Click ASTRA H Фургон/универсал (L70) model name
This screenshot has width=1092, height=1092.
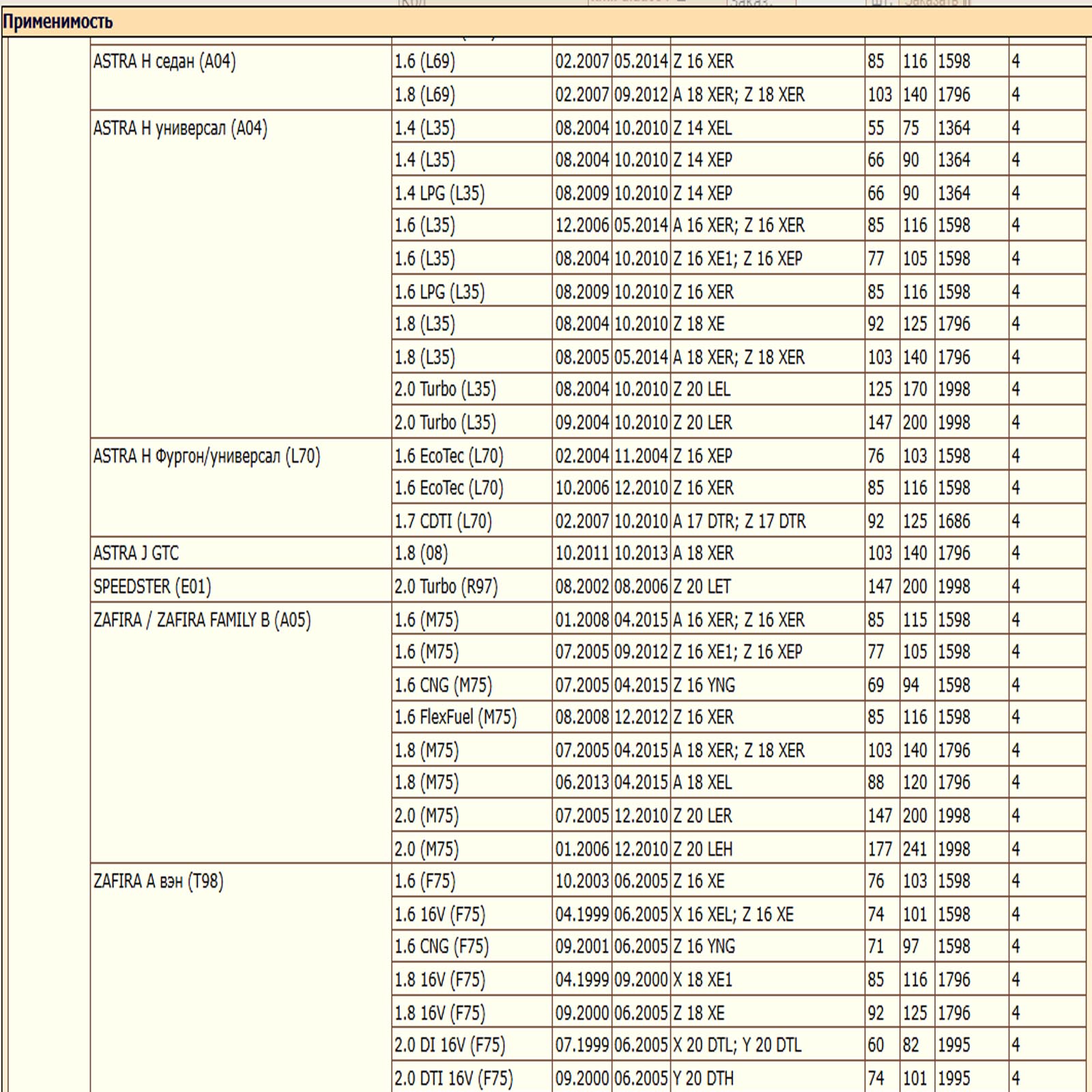[207, 455]
